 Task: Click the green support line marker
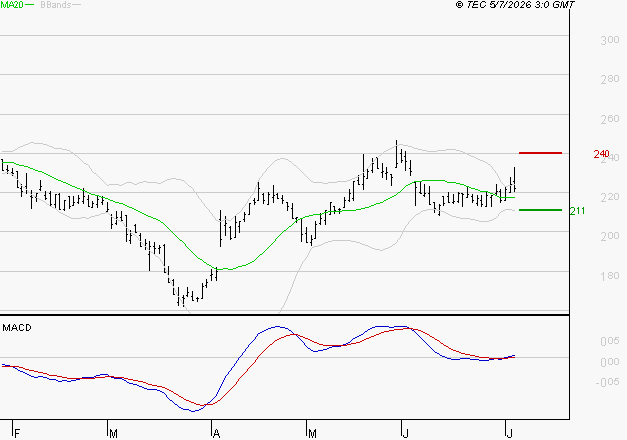coord(540,210)
